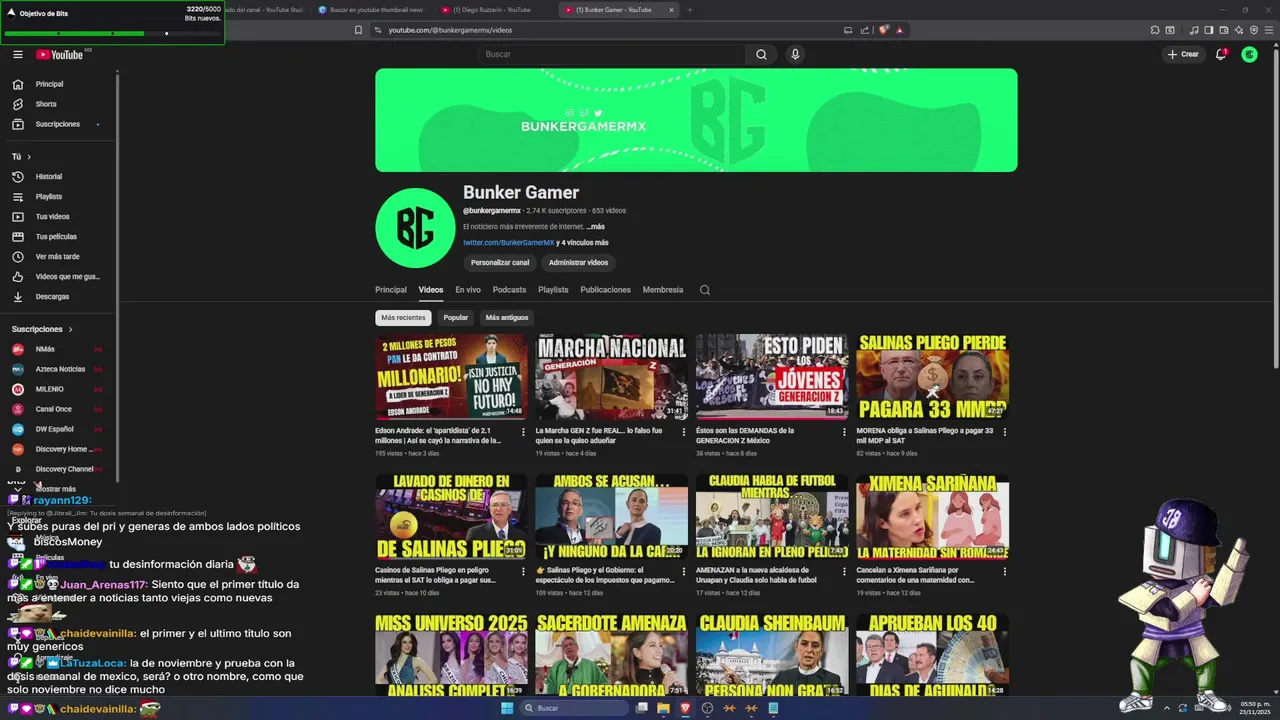
Task: Open the notifications bell
Action: coord(1221,54)
